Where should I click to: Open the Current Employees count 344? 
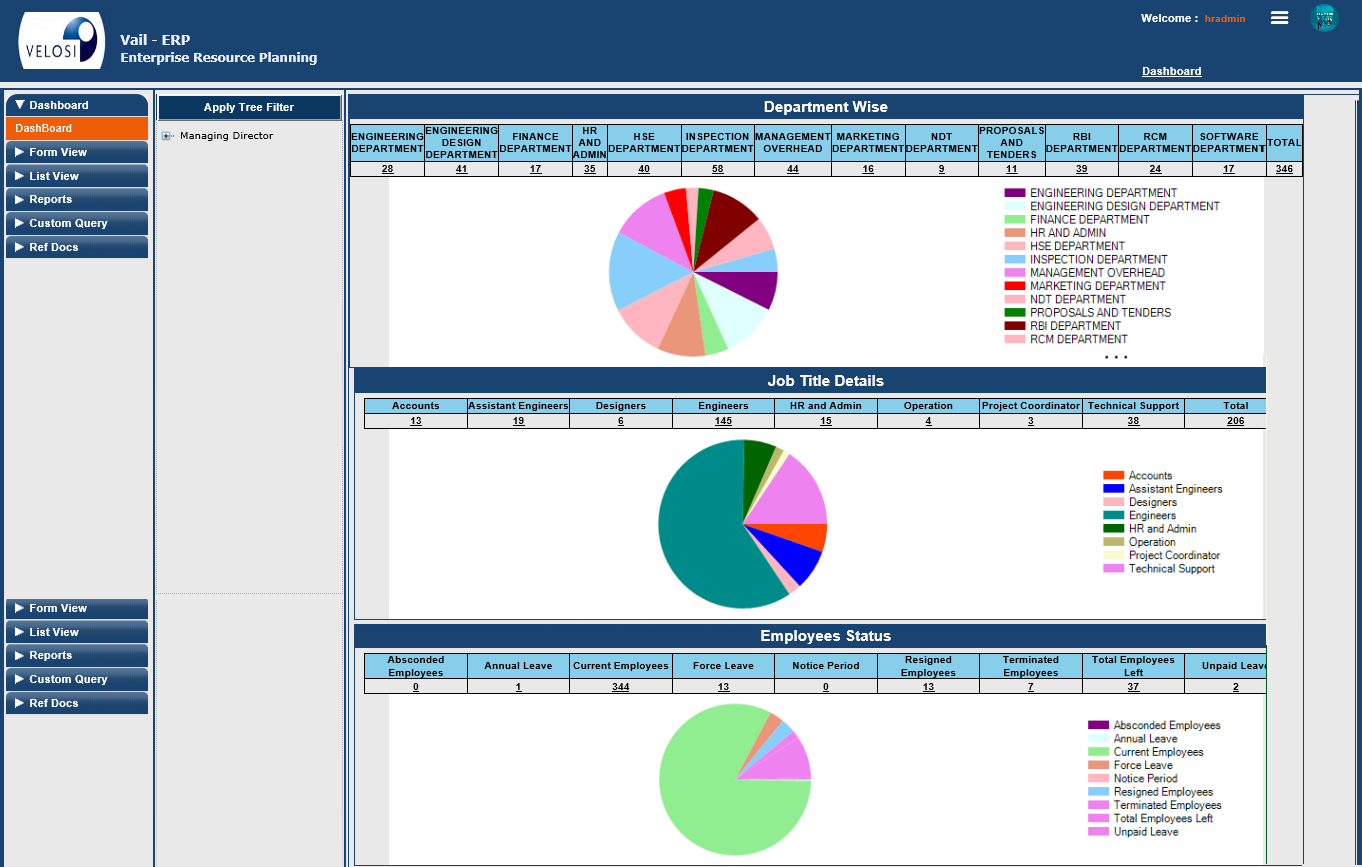tap(620, 687)
